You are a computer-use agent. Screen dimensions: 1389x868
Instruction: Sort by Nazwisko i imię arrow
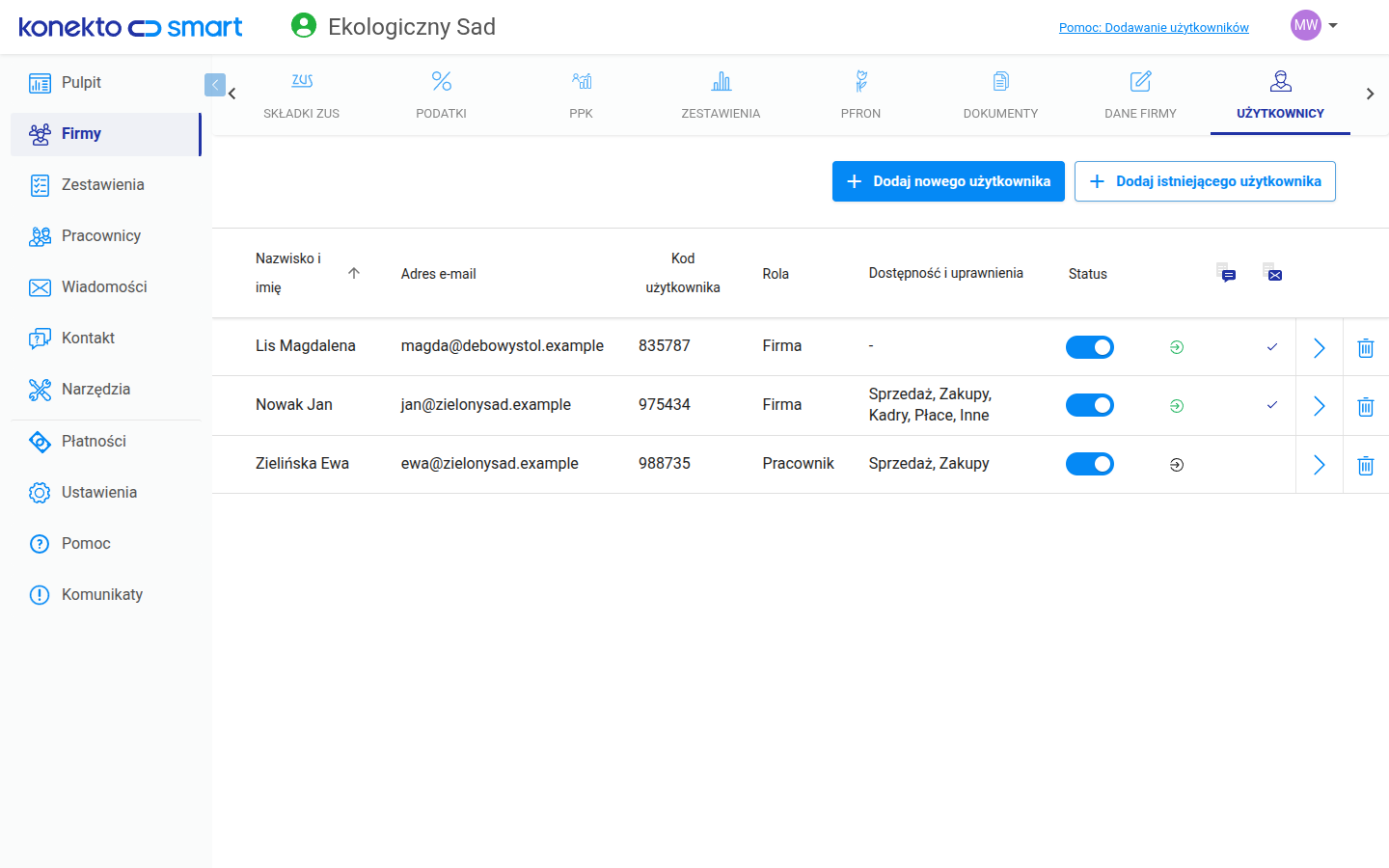pyautogui.click(x=354, y=273)
